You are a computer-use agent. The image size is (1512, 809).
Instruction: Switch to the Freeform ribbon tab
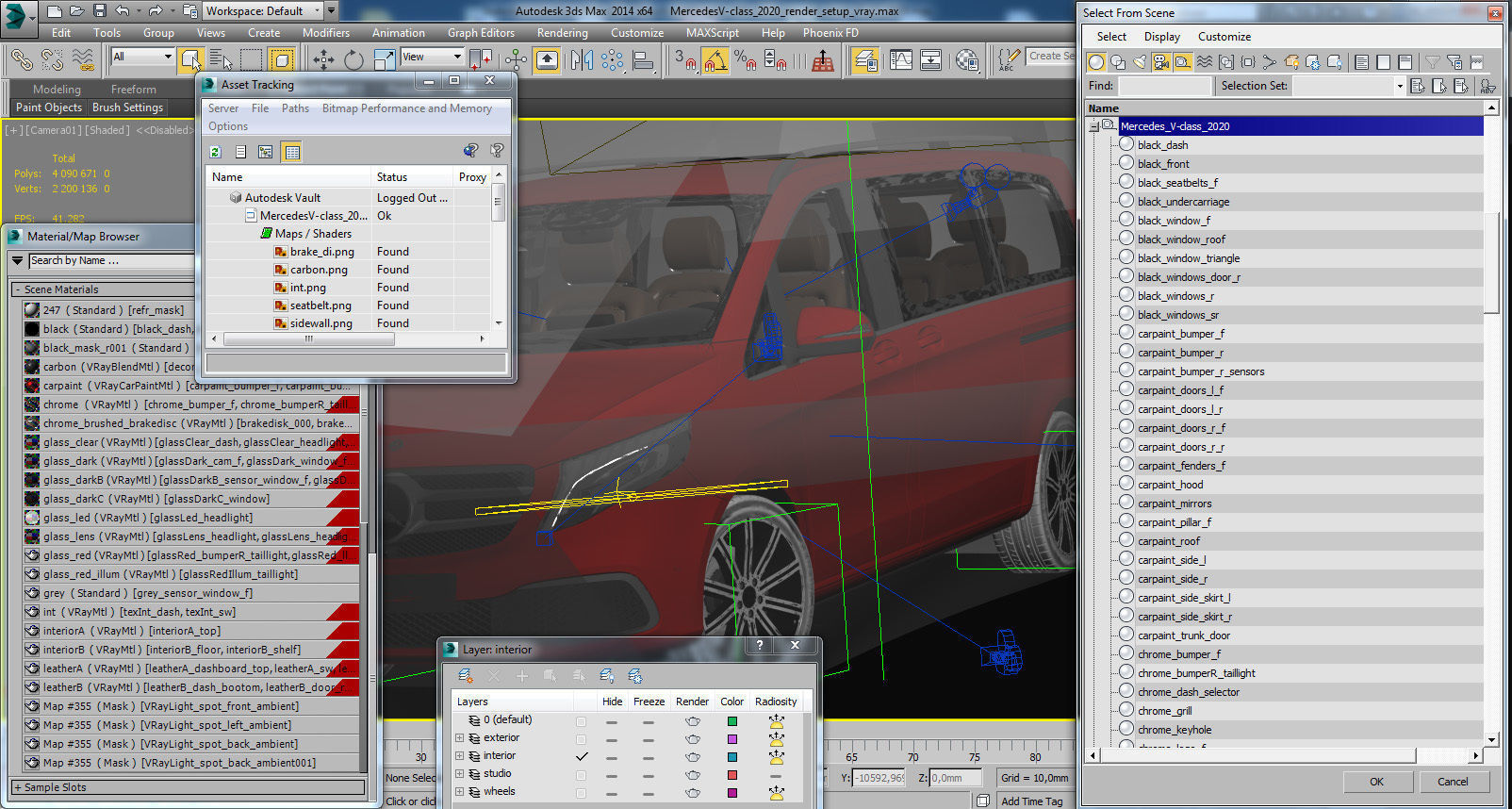click(x=134, y=89)
